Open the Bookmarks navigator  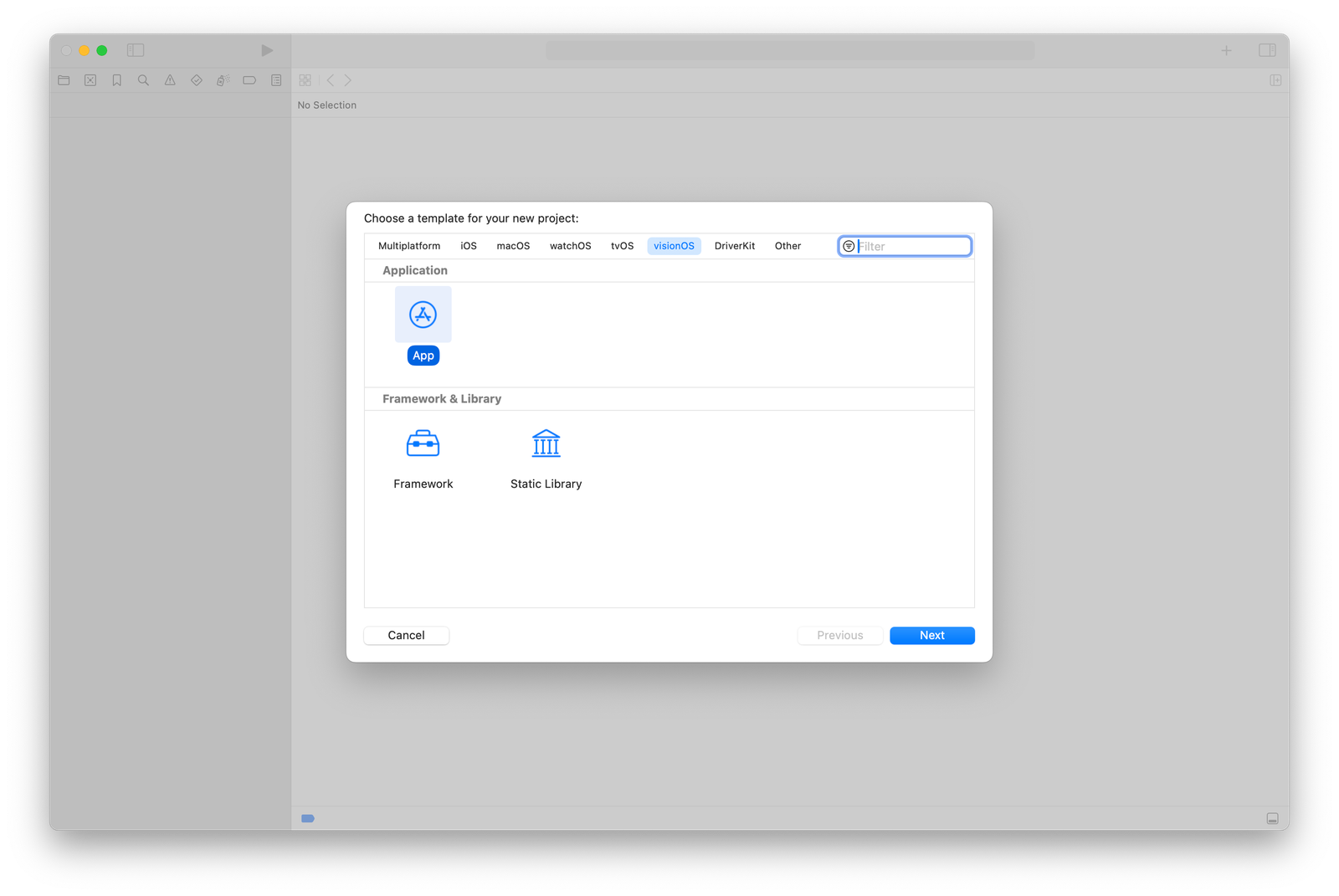point(116,79)
